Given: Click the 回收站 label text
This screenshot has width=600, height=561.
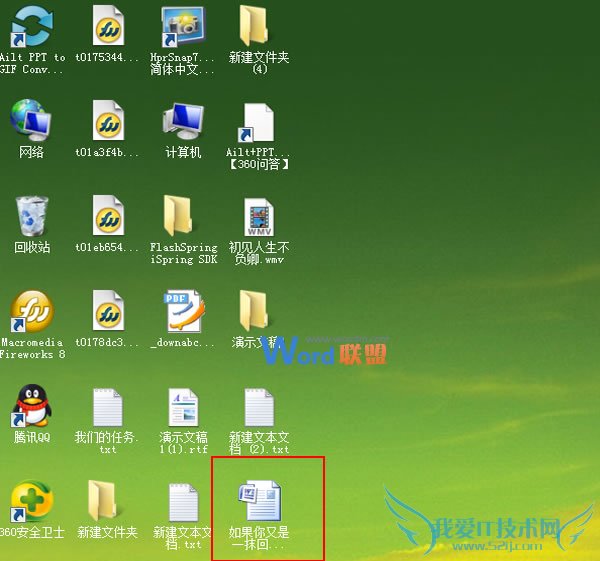Looking at the screenshot, I should pos(32,247).
